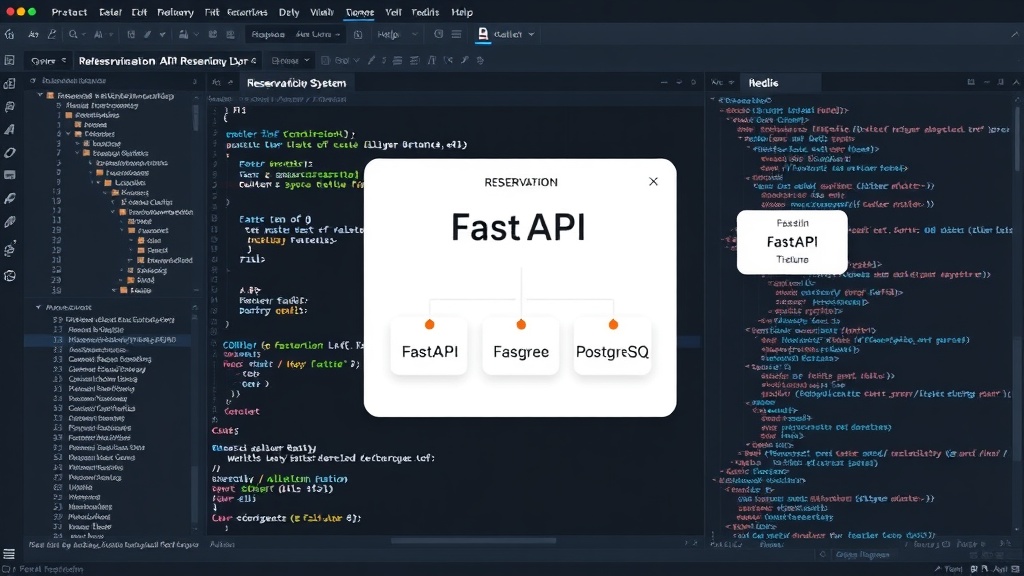Click the Clige Ragrees status bar entry
Image resolution: width=1024 pixels, height=576 pixels.
tap(862, 554)
